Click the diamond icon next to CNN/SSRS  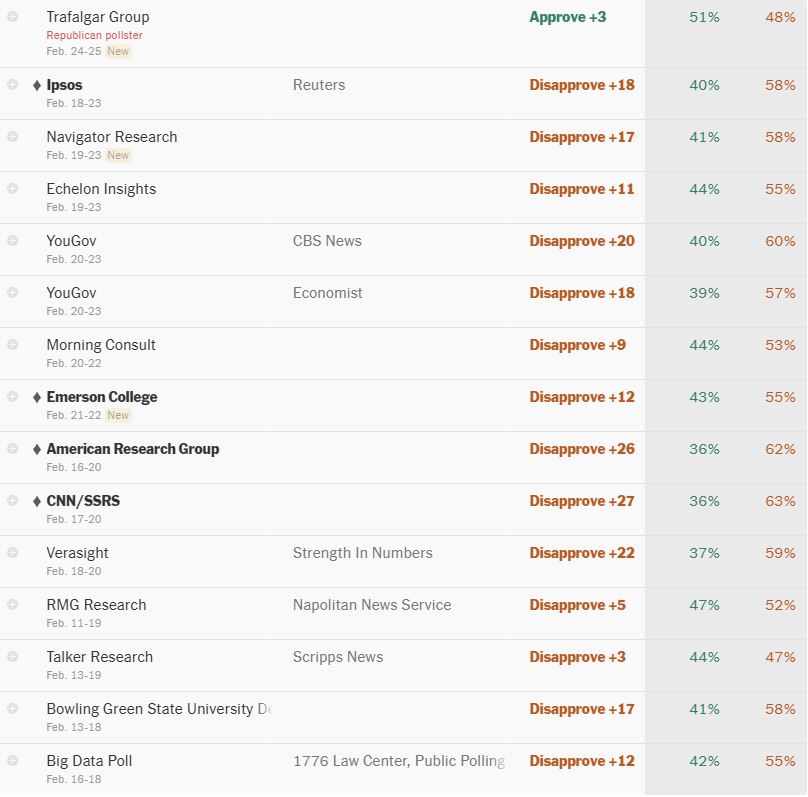[37, 501]
